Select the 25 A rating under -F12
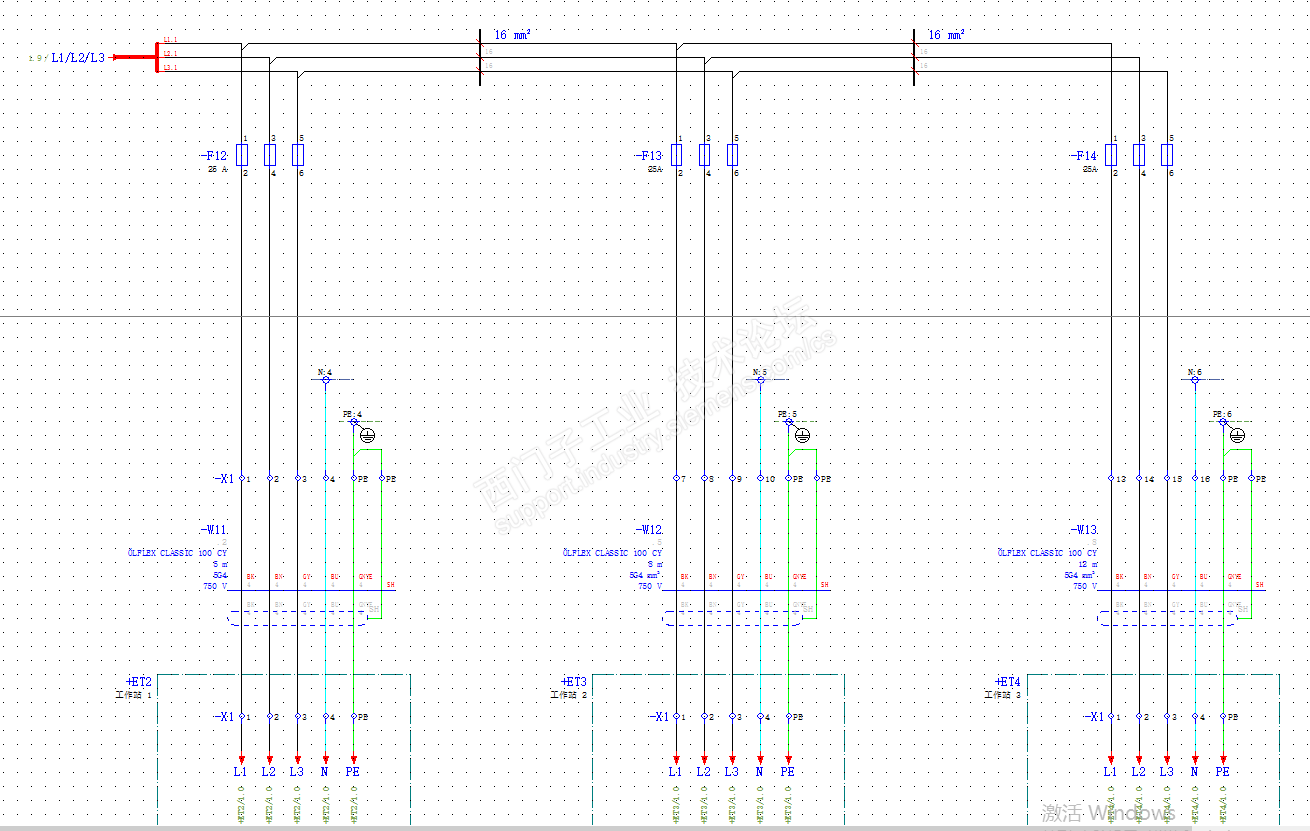Screen dimensions: 1310x831 tap(217, 170)
